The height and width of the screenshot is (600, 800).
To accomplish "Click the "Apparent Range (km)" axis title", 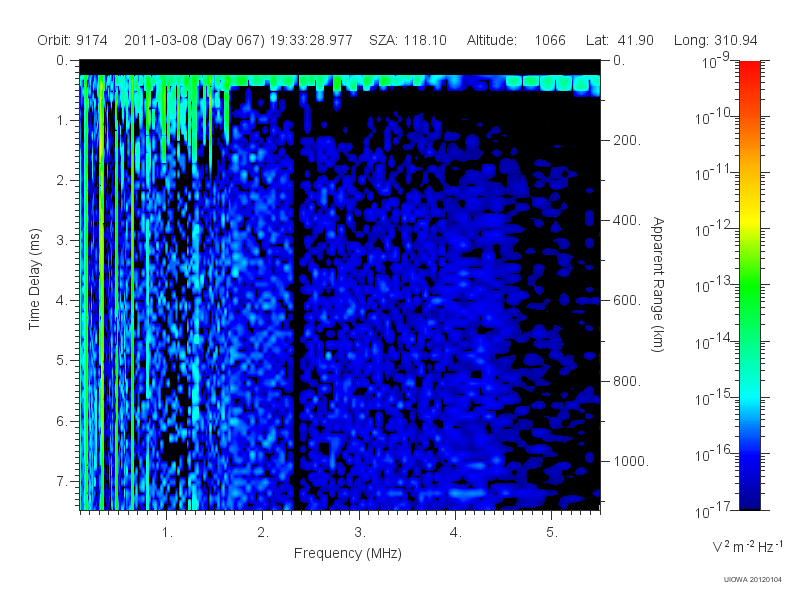I will (x=658, y=284).
